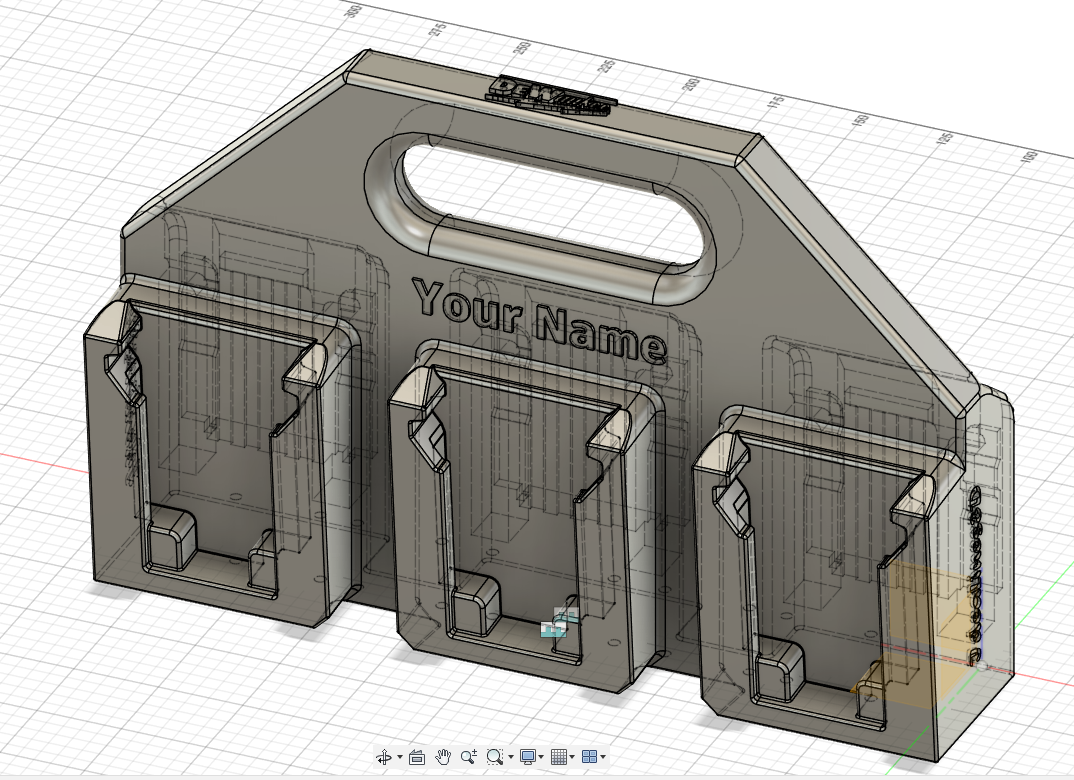The height and width of the screenshot is (780, 1074).
Task: Select the embossed "Your Name" text
Action: click(x=539, y=319)
